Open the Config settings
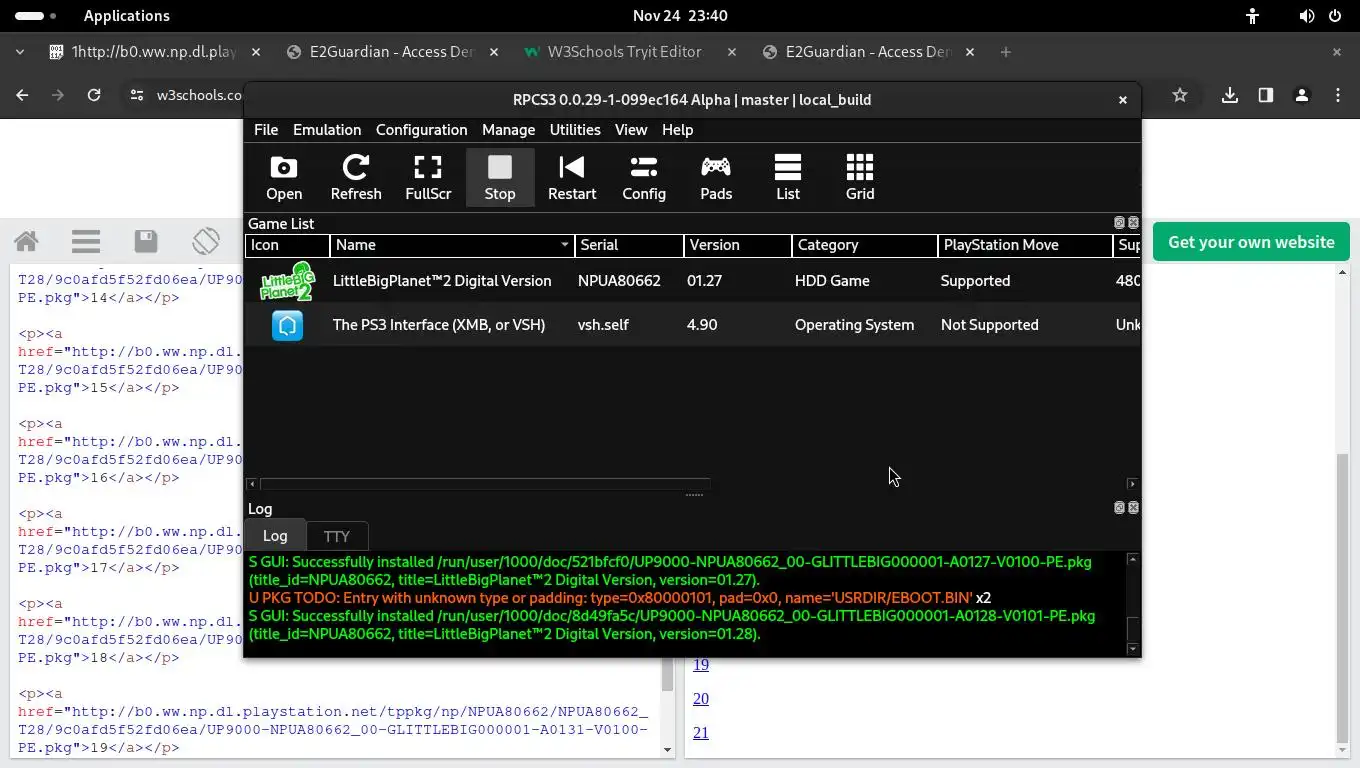Screen dimensions: 1360x768 (x=644, y=178)
